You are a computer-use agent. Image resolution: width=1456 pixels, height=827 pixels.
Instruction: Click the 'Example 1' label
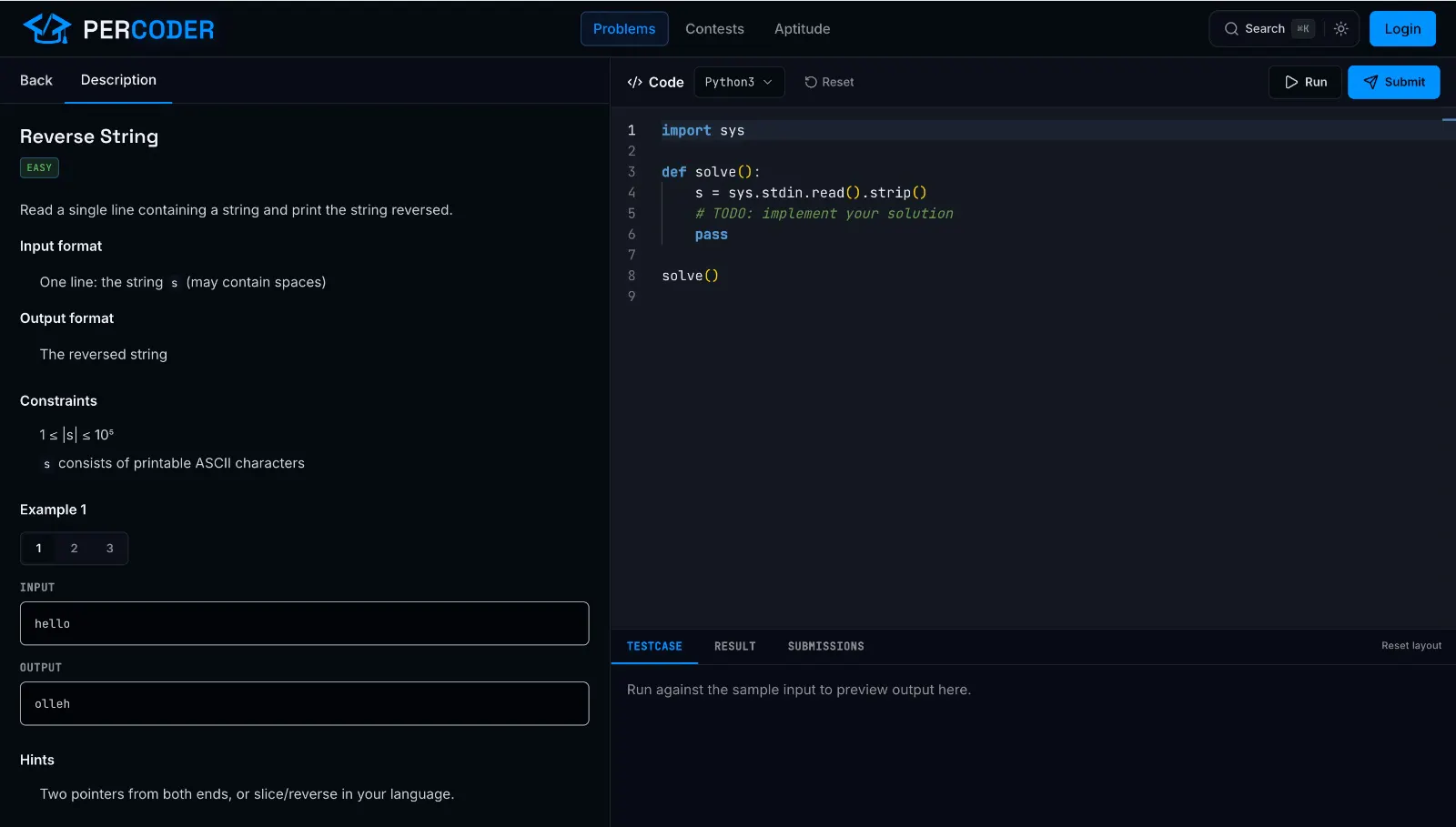54,509
